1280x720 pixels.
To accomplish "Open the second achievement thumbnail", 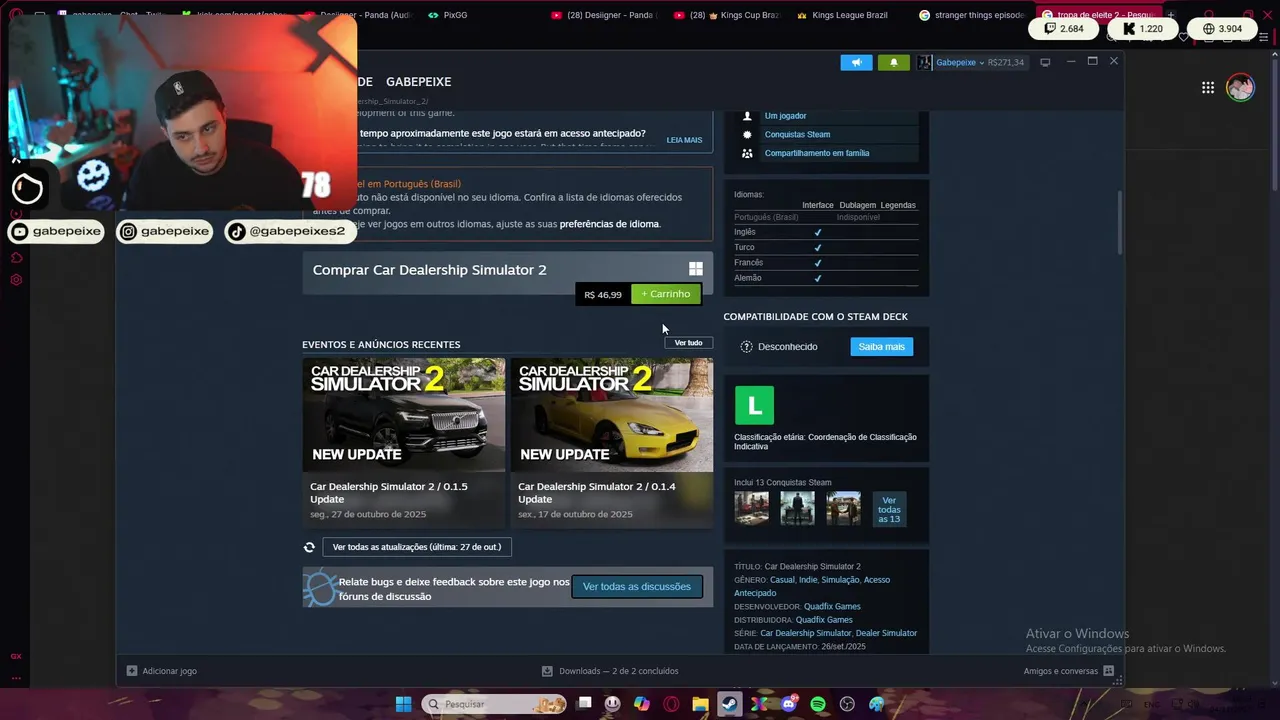I will (797, 508).
